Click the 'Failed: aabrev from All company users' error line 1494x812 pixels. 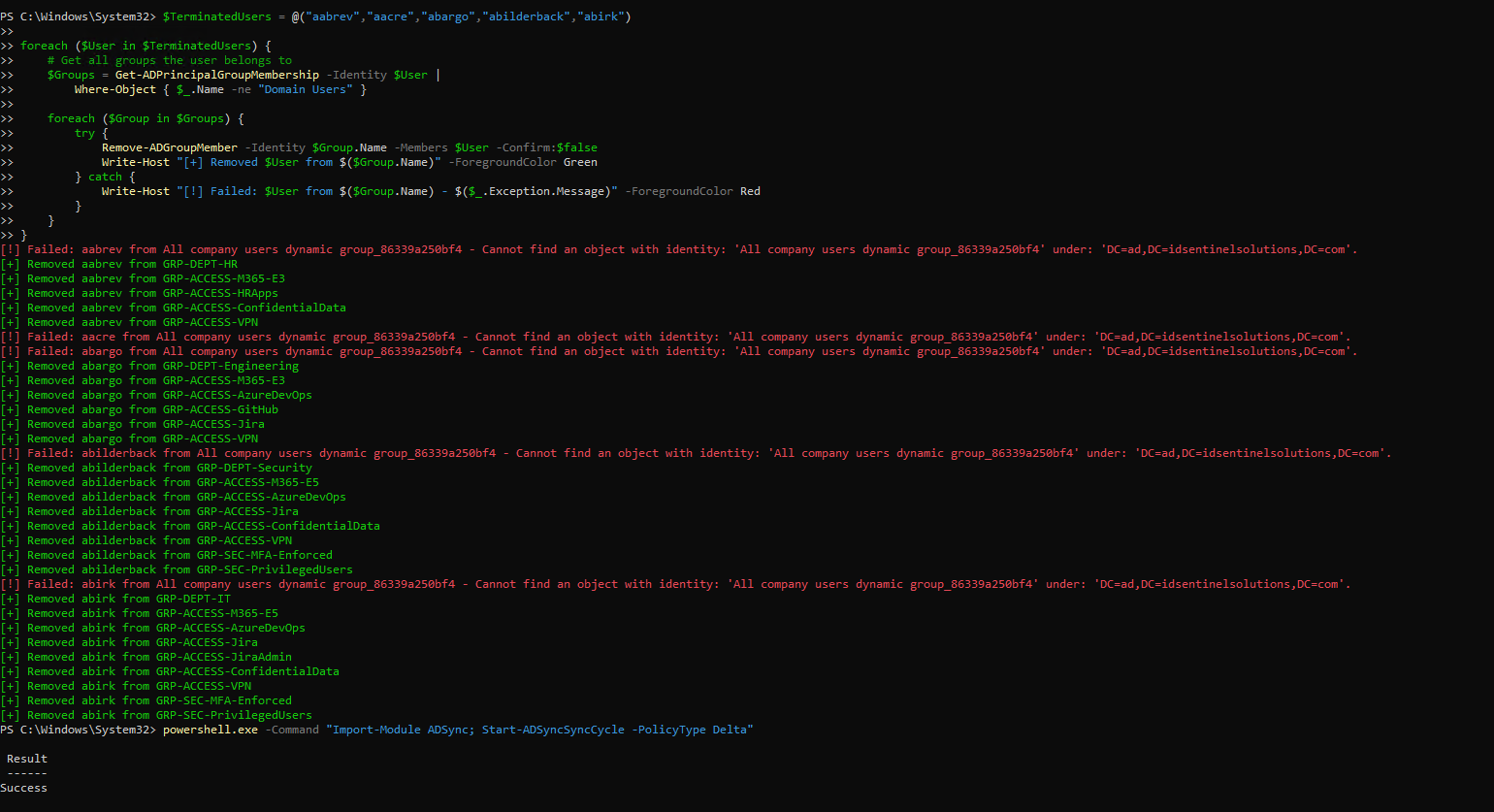pyautogui.click(x=679, y=249)
